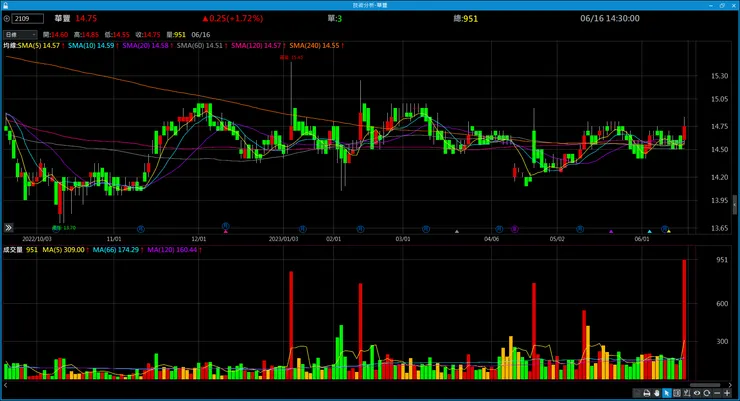Click the high price 高:14.85
Viewport: 740px width, 401px height.
pos(86,34)
